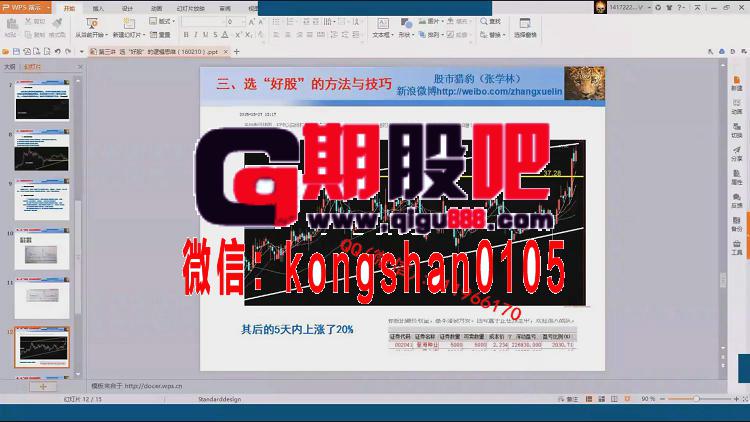This screenshot has height=422, width=750.
Task: Switch to the 动画 ribbon tab
Action: click(x=156, y=9)
